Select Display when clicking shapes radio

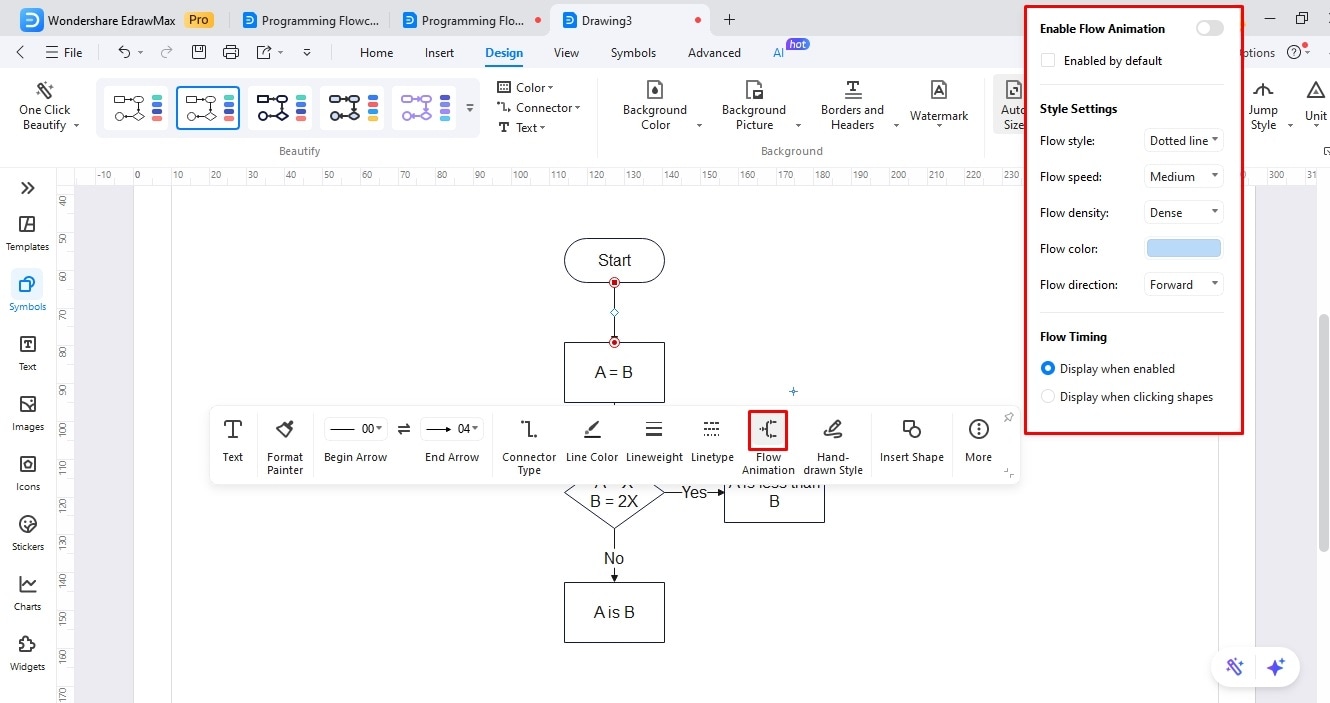click(x=1048, y=396)
